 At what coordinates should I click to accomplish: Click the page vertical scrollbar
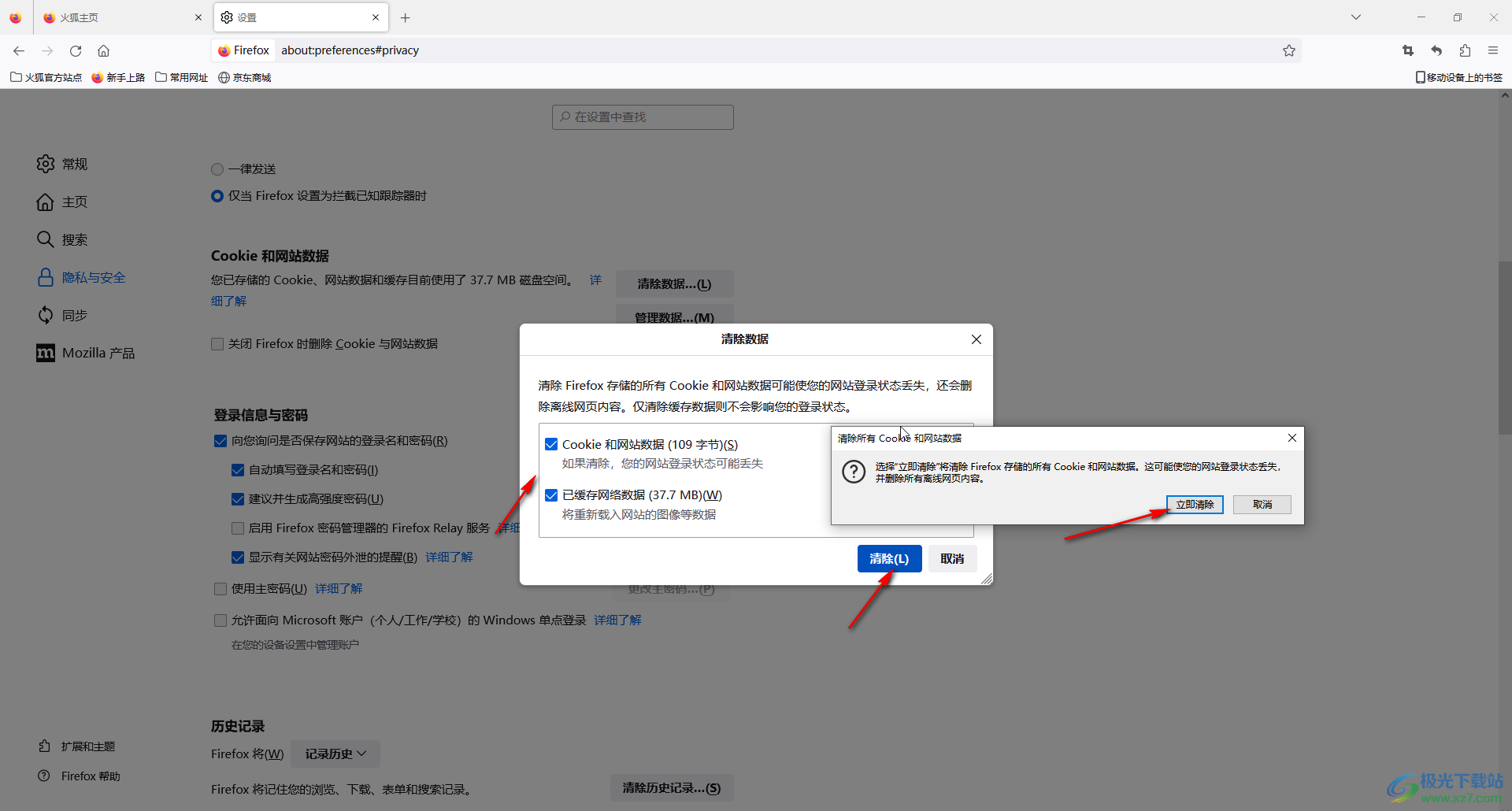(1504, 348)
